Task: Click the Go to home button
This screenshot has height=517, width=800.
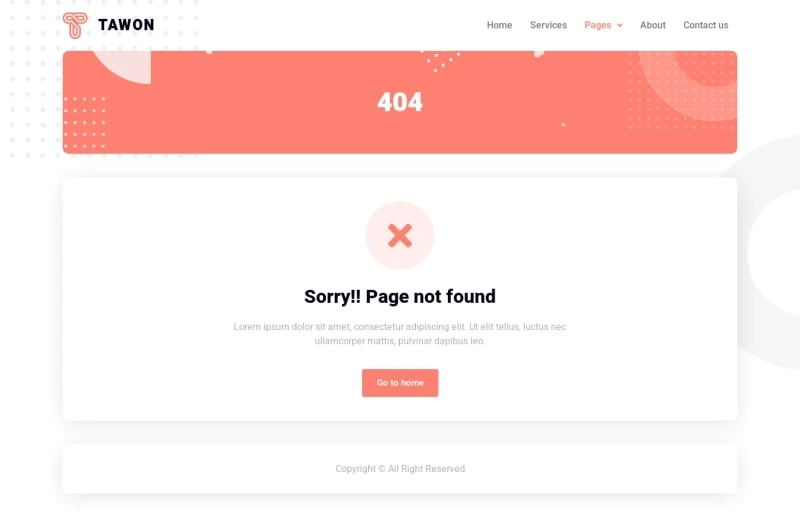Action: tap(400, 383)
